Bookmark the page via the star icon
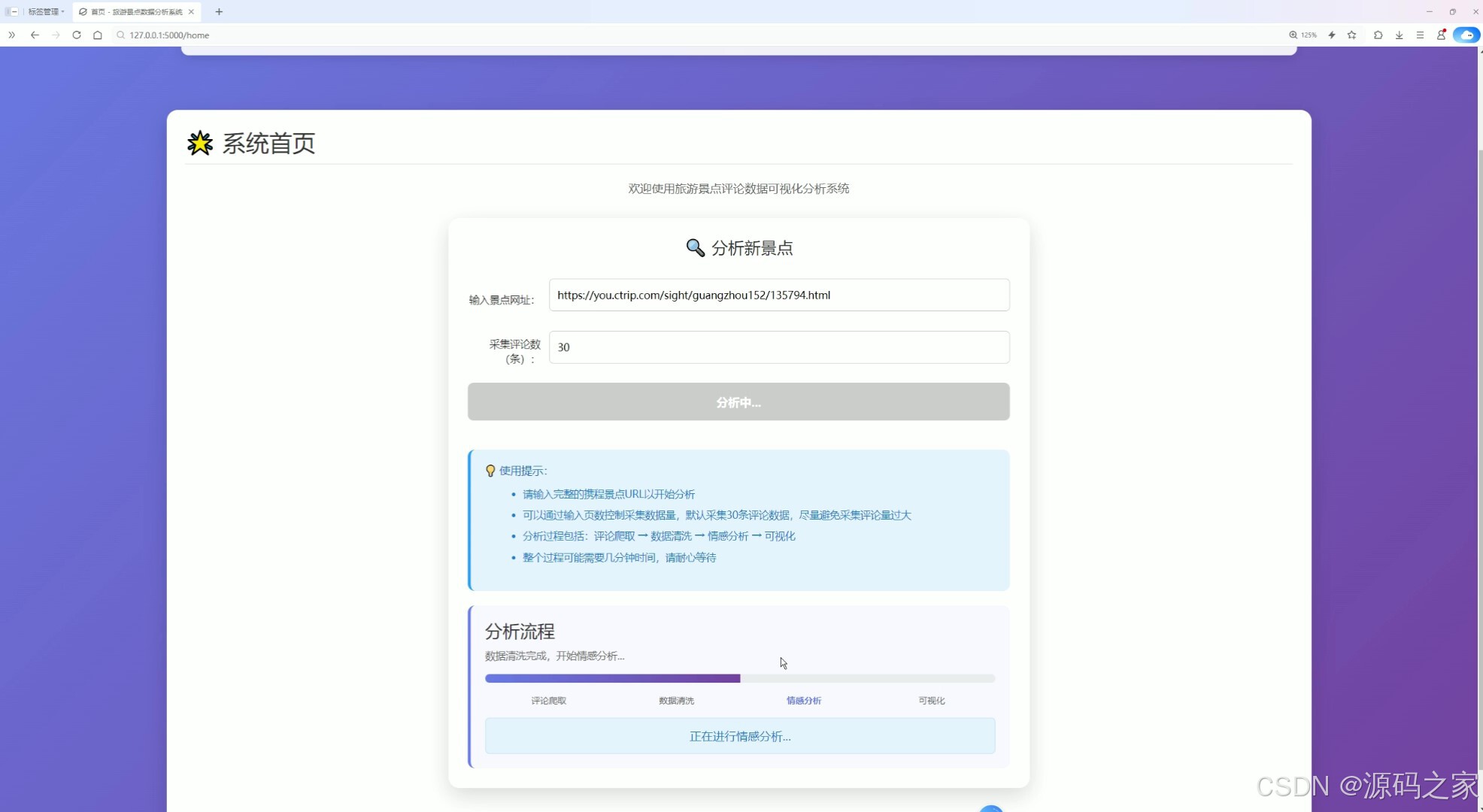 [1351, 35]
